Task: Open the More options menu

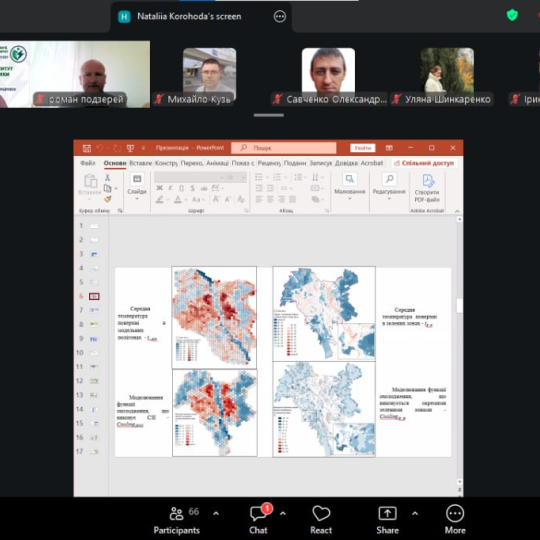Action: coord(455,520)
